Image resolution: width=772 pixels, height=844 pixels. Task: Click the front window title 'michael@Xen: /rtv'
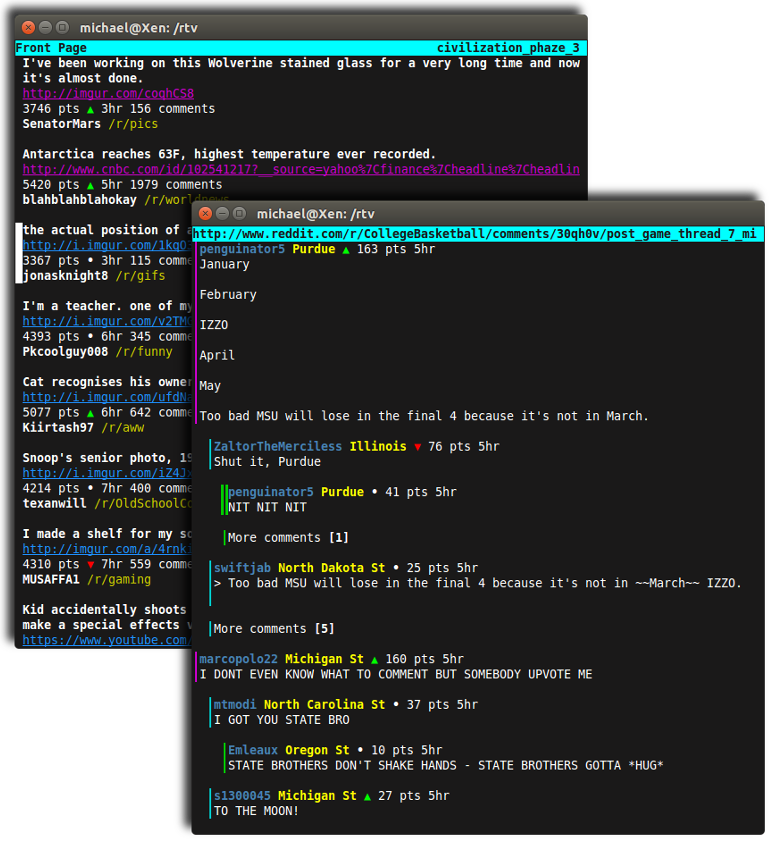[315, 214]
